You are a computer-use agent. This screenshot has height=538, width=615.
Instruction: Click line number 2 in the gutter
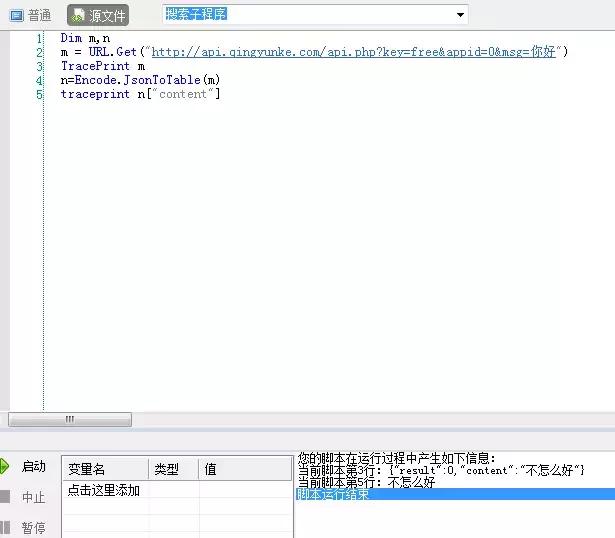click(x=39, y=52)
